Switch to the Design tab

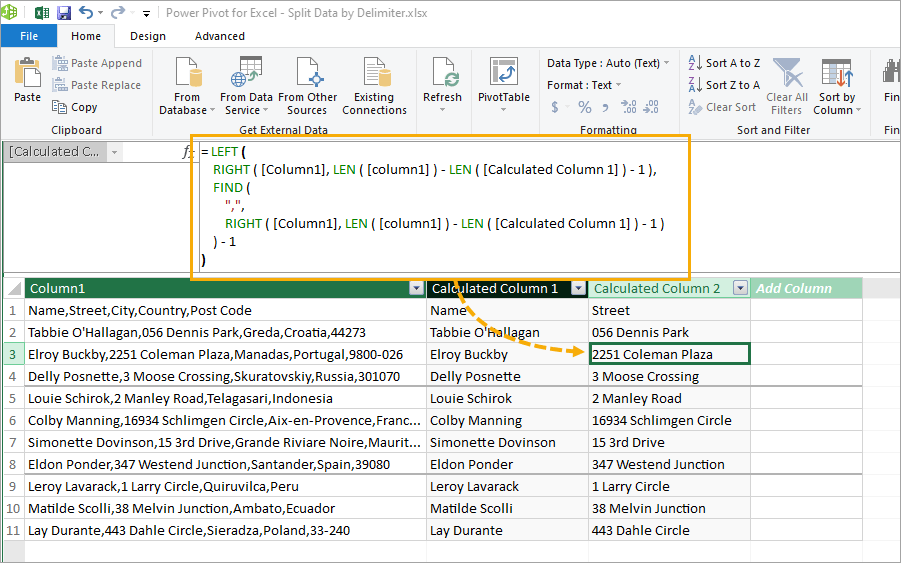click(148, 36)
